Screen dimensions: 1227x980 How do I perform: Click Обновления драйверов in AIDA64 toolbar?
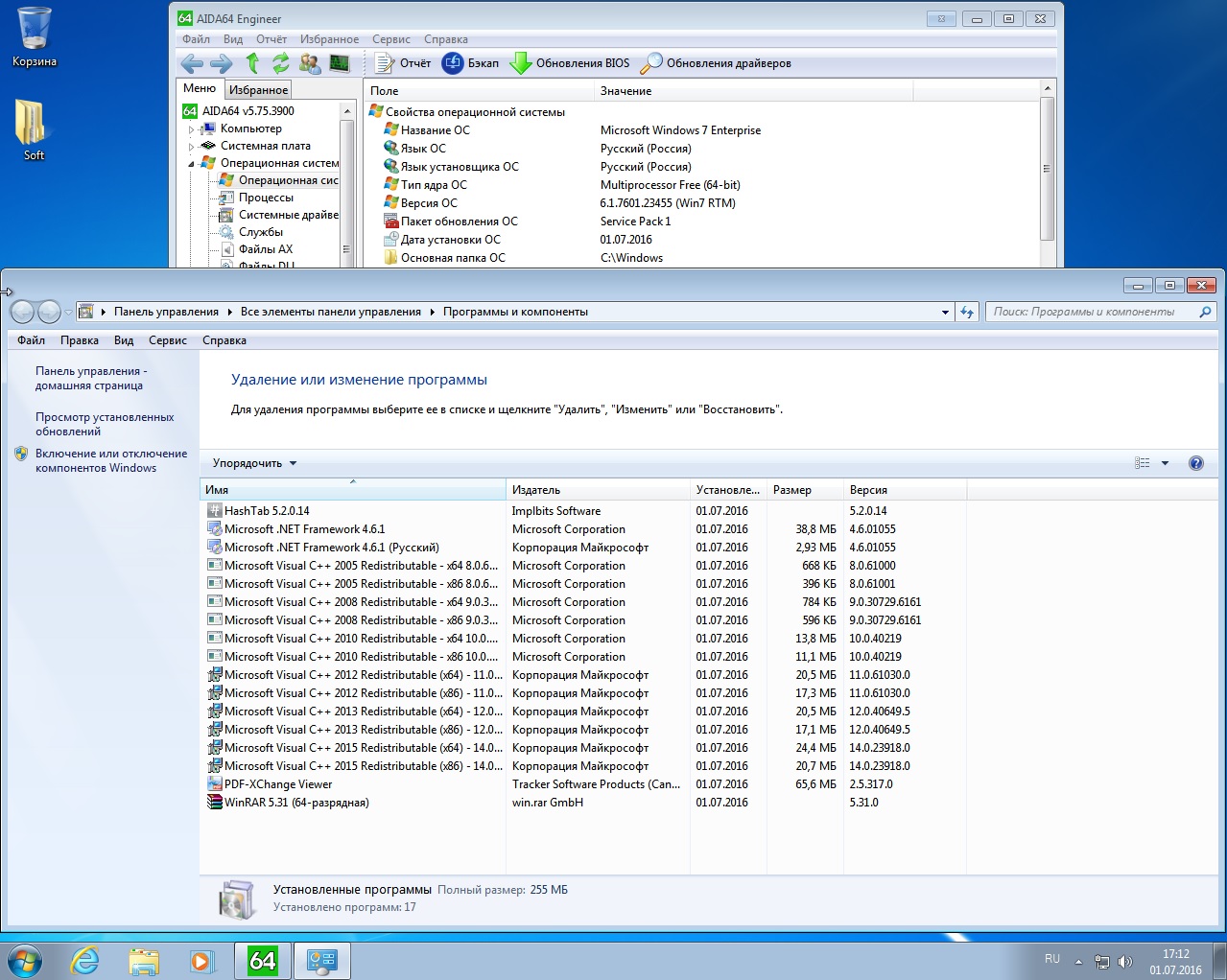716,63
